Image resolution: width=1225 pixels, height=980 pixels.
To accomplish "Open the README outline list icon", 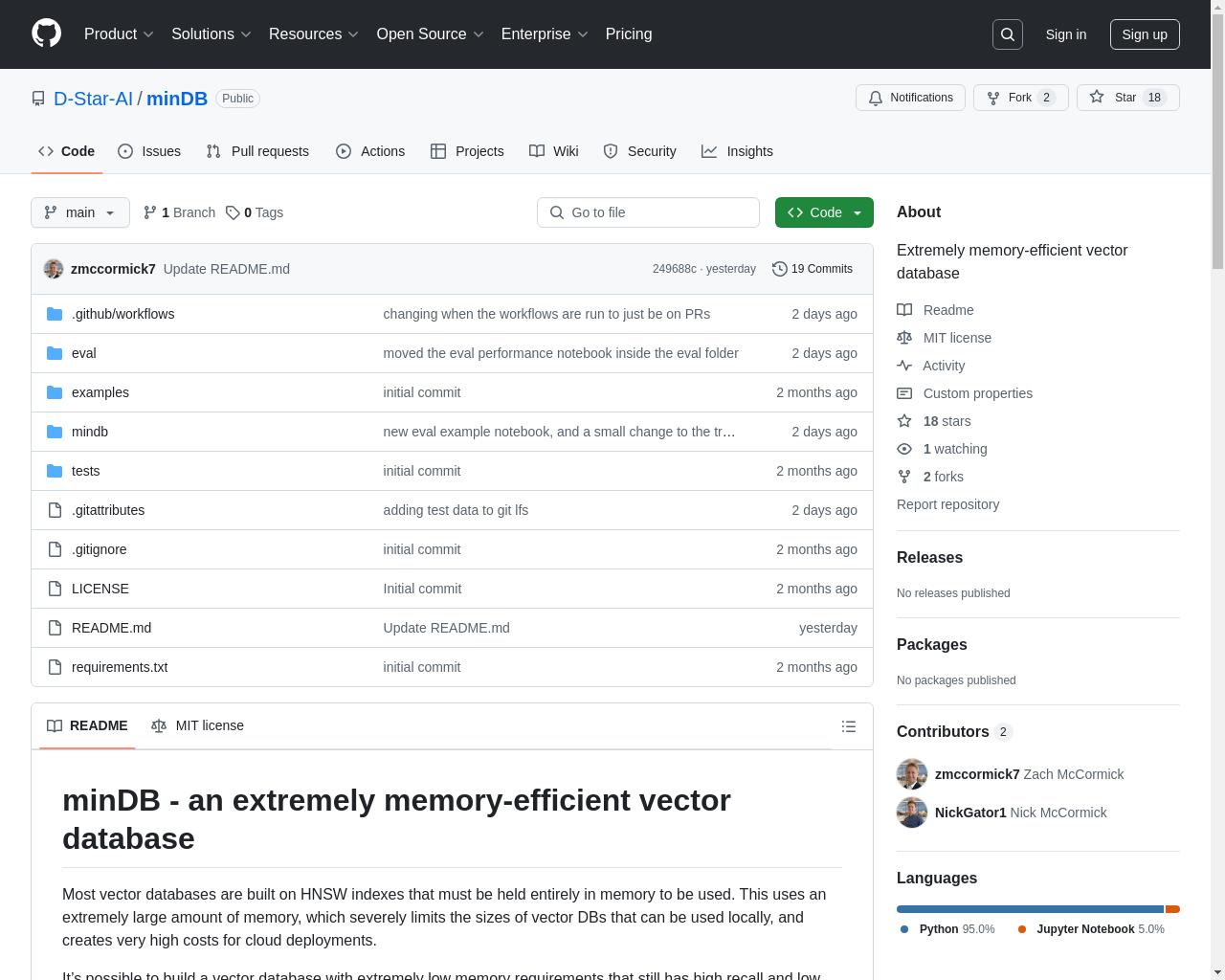I will tap(849, 726).
